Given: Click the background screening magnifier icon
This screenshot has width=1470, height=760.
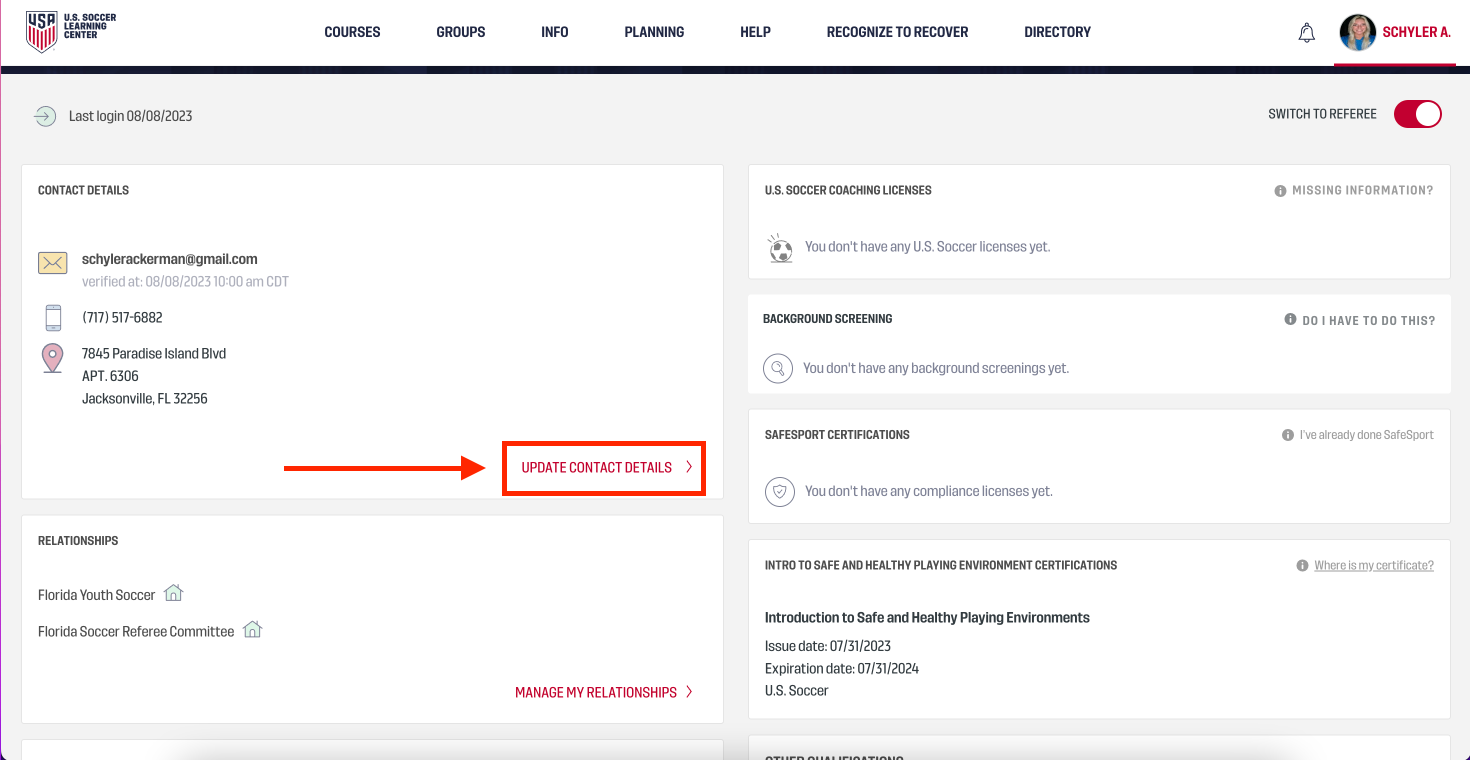Looking at the screenshot, I should (778, 369).
